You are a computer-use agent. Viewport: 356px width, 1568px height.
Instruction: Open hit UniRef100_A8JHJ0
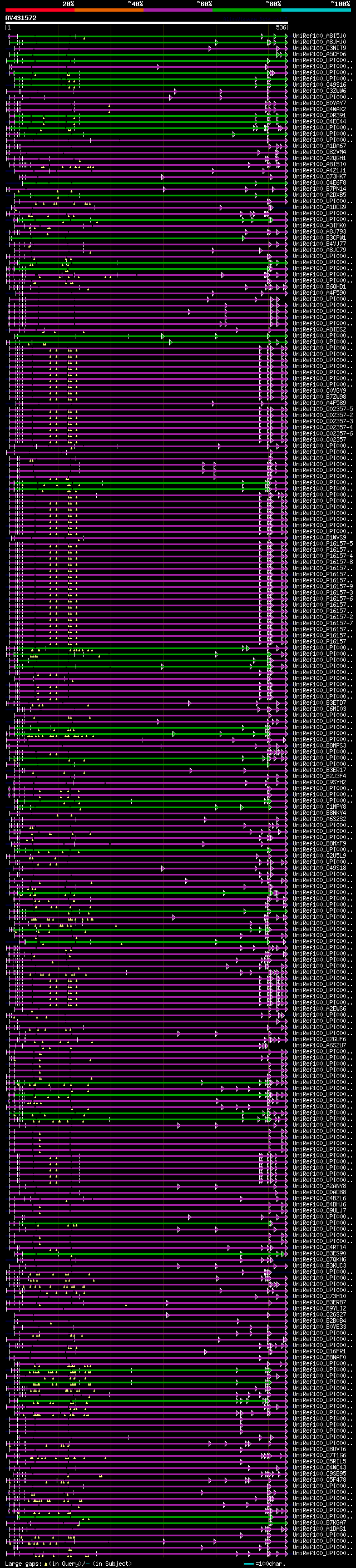coord(319,42)
